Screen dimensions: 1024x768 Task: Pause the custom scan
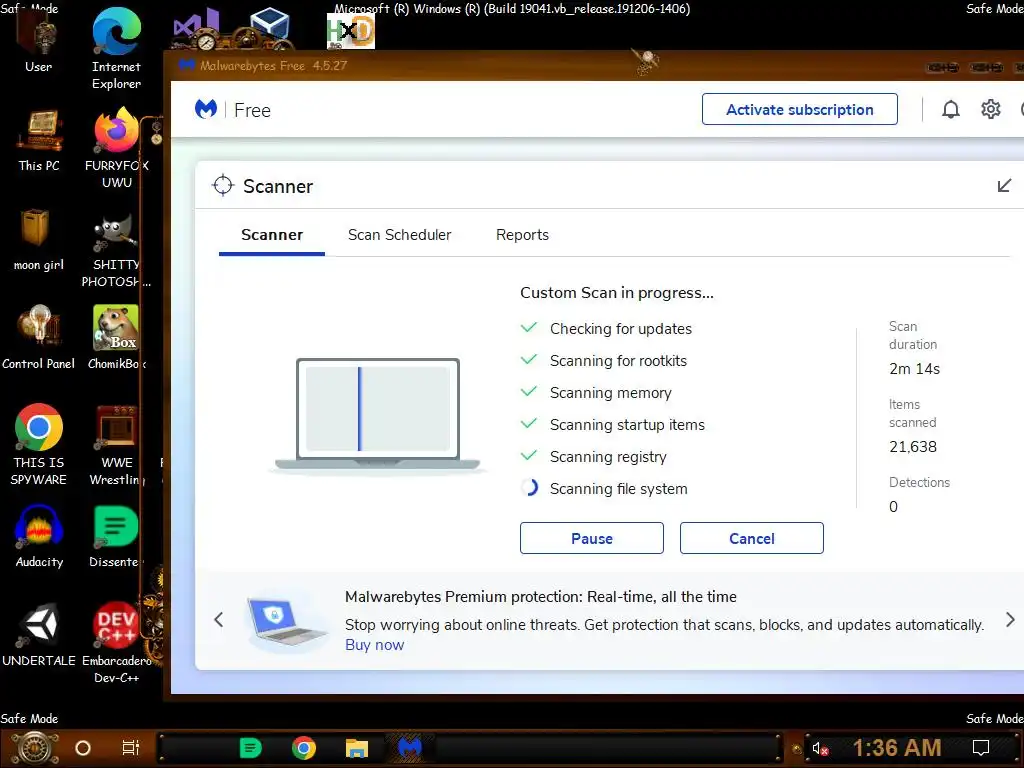click(592, 538)
